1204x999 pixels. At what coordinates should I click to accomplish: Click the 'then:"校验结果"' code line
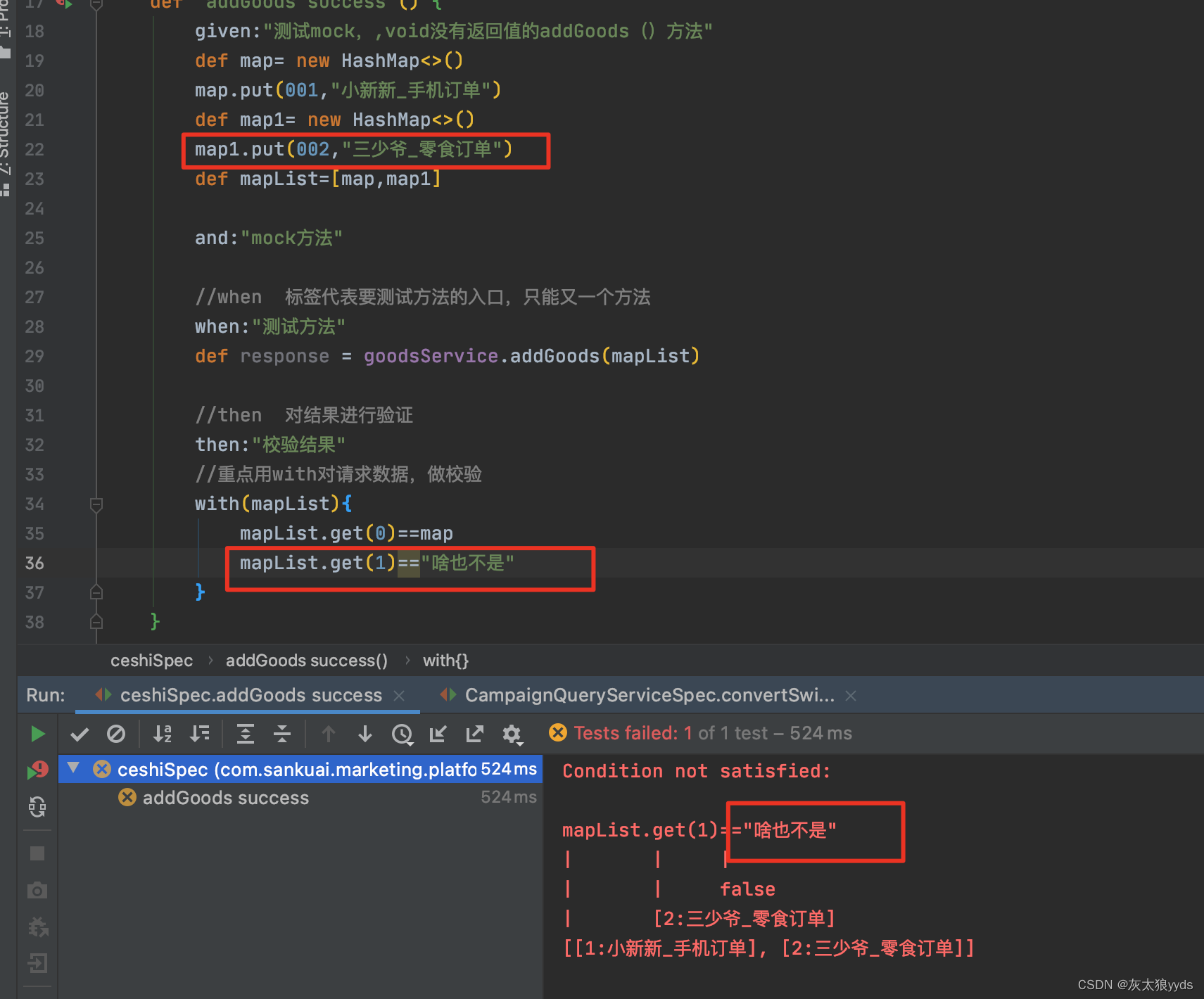[x=270, y=445]
